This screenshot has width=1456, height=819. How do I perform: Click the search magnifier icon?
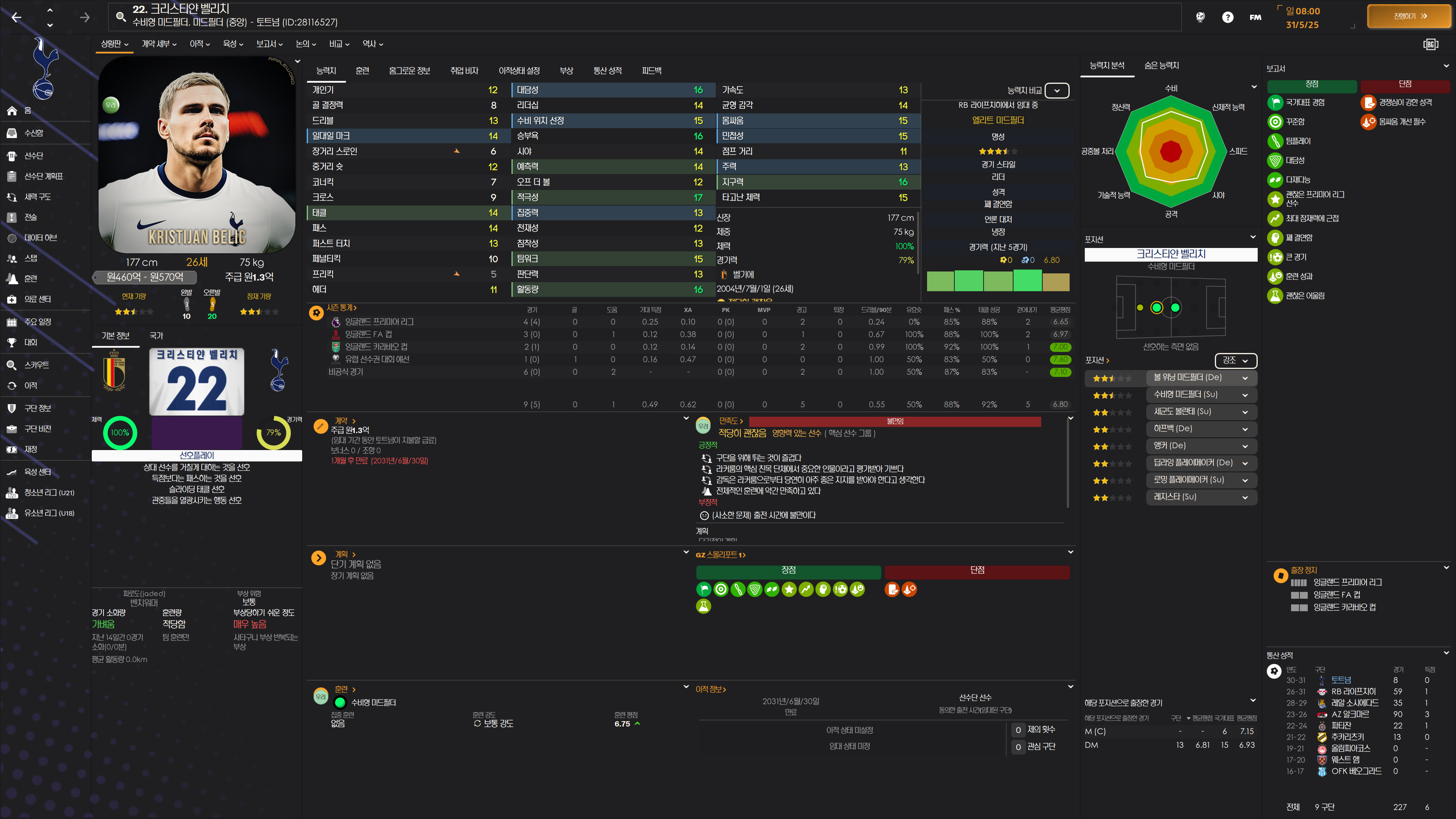[x=121, y=16]
